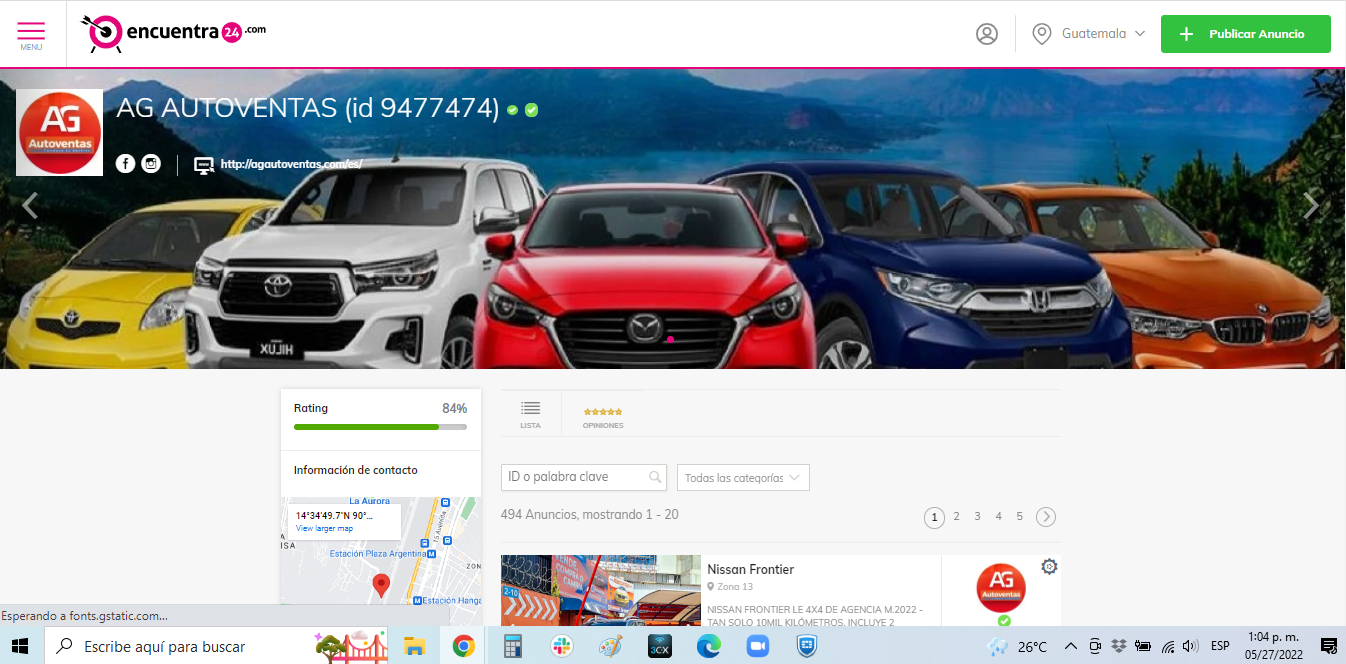Go to results page 4
1346x664 pixels.
coord(998,517)
